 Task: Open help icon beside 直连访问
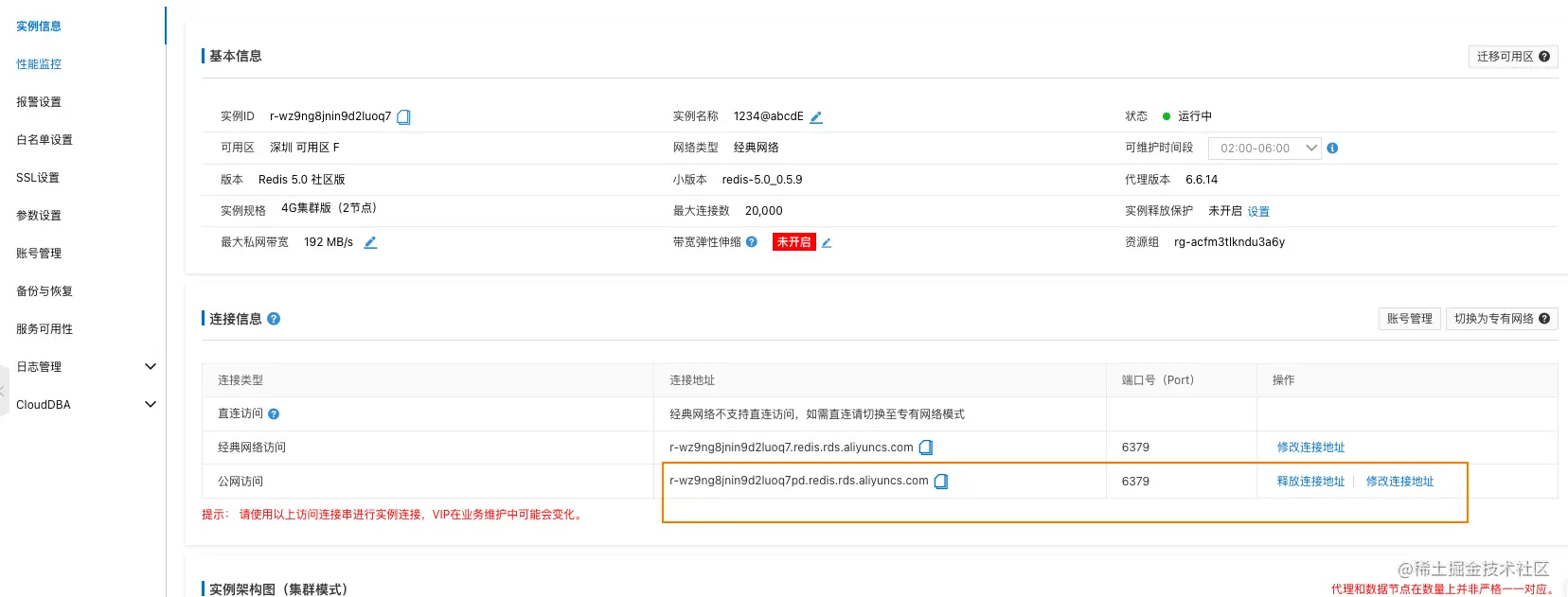click(x=274, y=414)
